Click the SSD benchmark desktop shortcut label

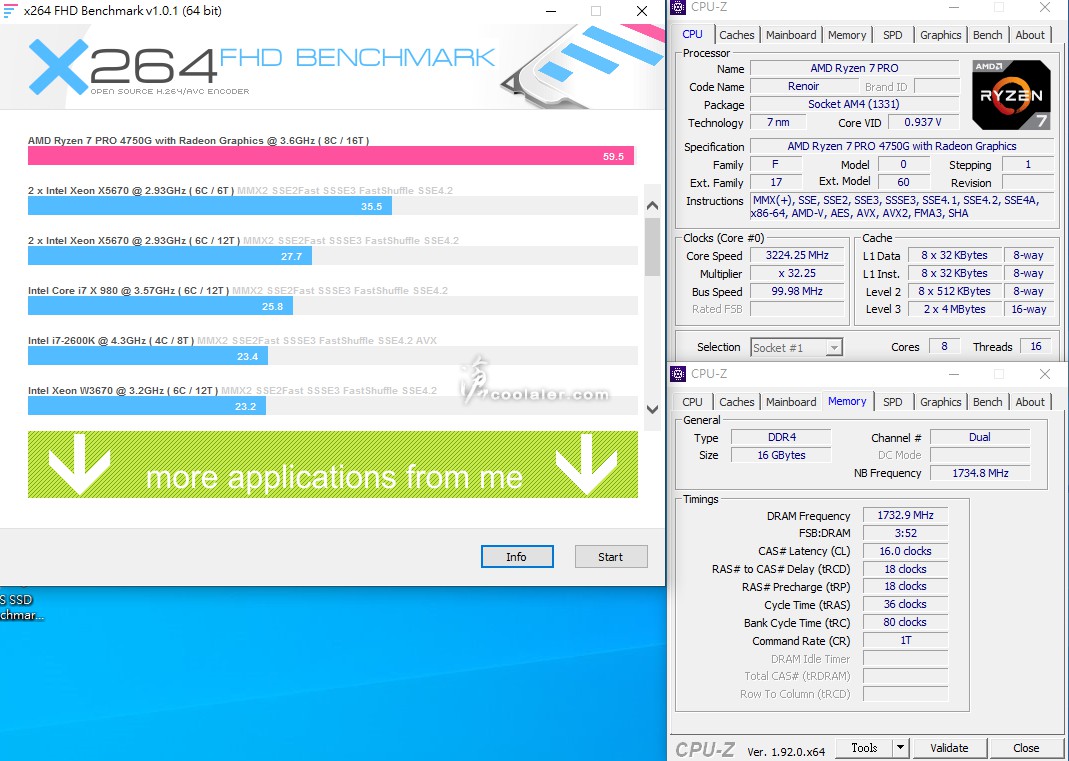point(22,607)
